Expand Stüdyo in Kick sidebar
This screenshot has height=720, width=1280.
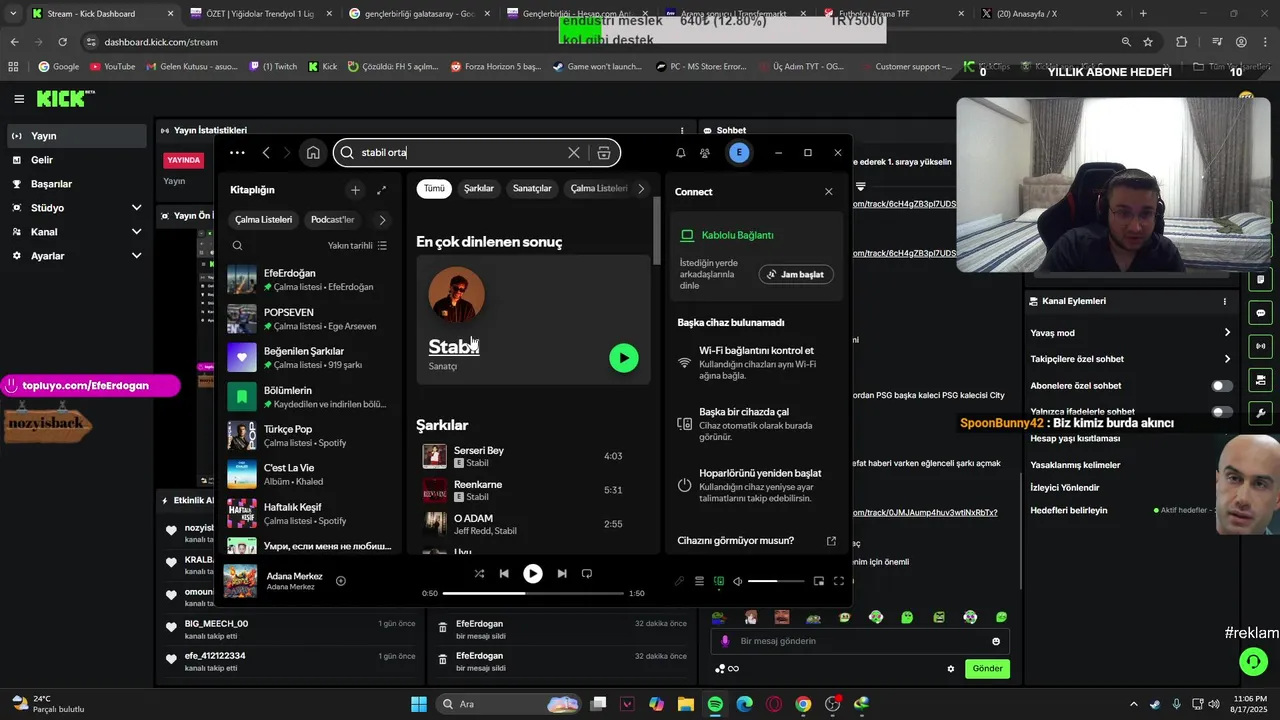point(77,208)
